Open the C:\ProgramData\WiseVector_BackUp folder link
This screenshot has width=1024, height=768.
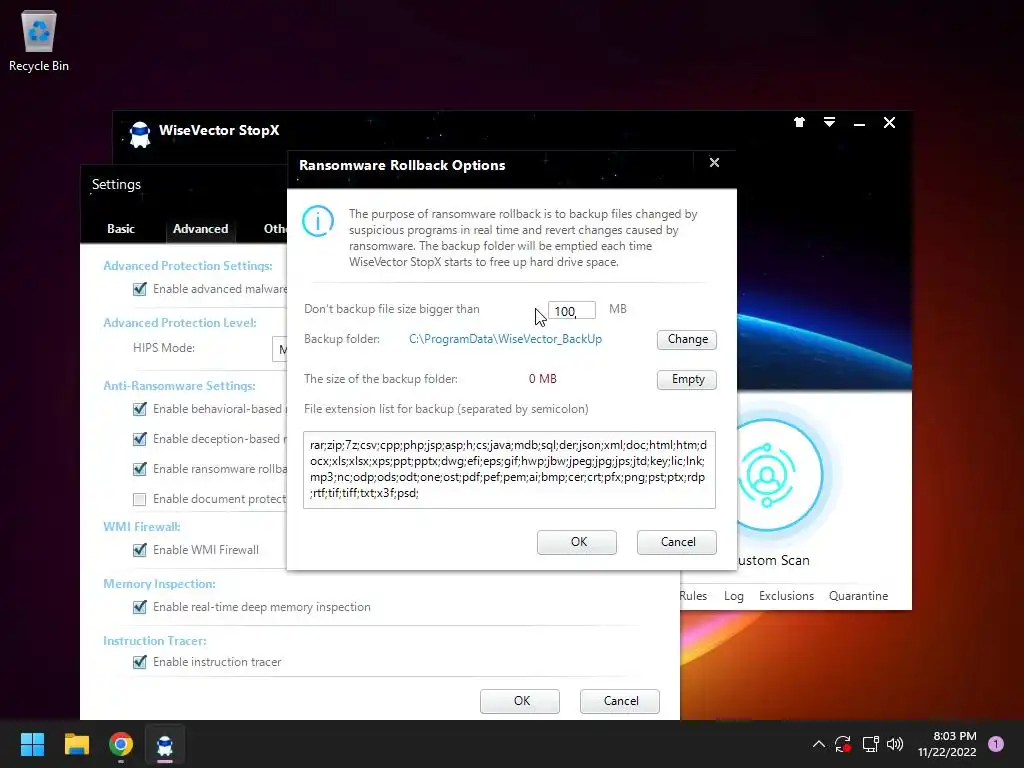coord(505,339)
